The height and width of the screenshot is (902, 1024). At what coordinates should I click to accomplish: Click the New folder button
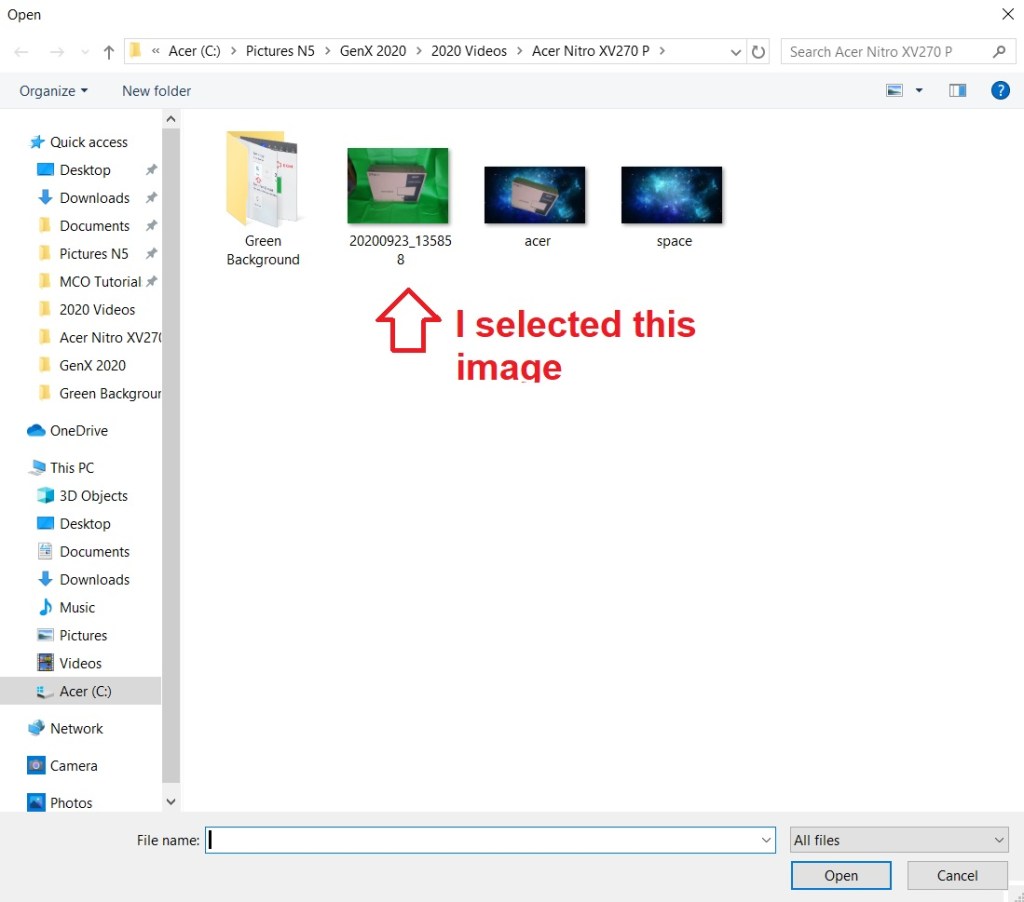pos(156,91)
